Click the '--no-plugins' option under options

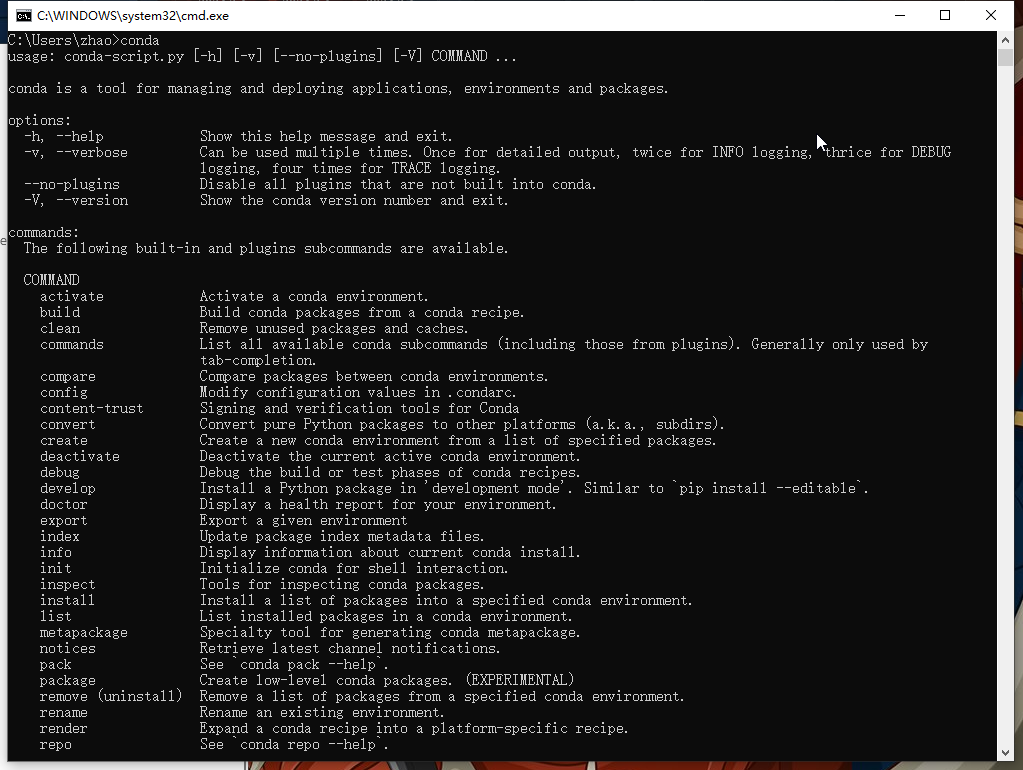point(71,184)
